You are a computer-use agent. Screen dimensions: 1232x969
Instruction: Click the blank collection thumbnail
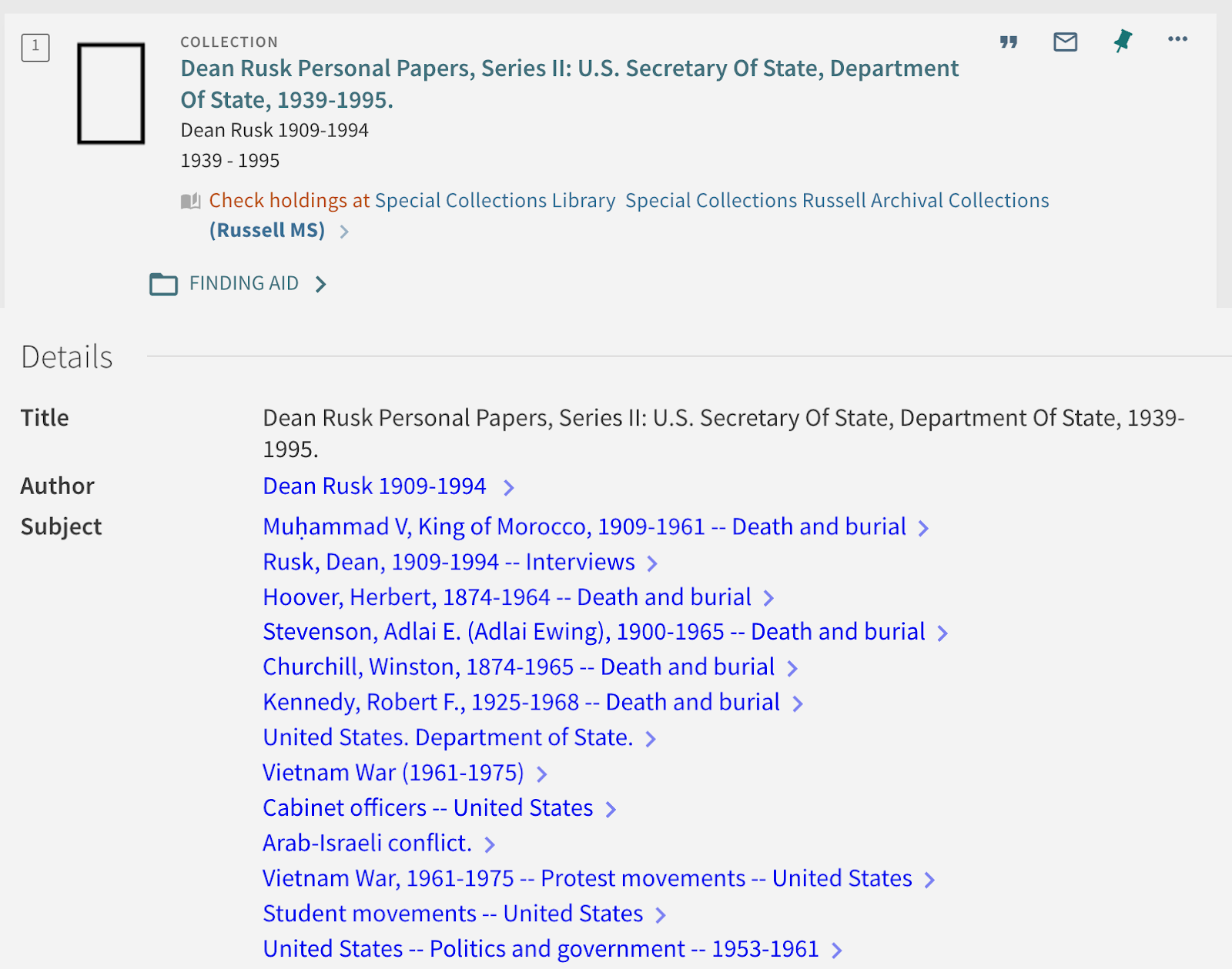[x=111, y=94]
